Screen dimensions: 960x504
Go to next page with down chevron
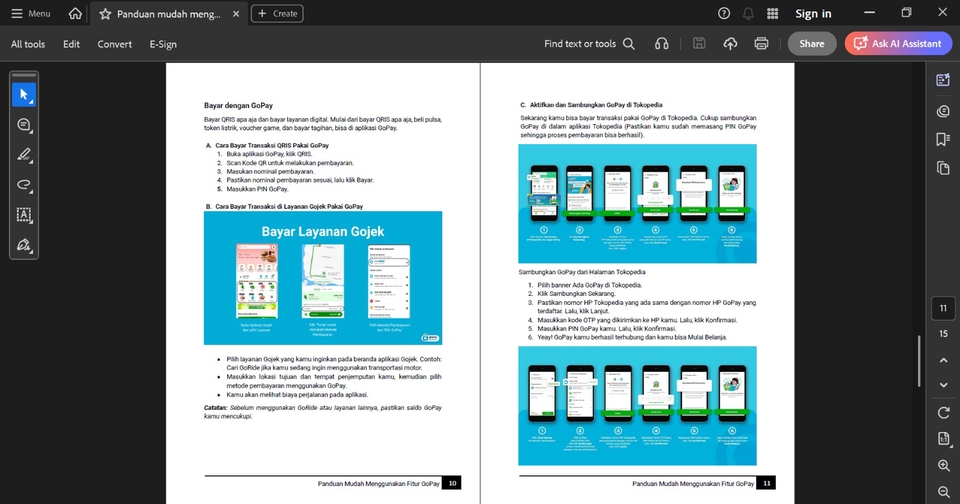click(943, 385)
